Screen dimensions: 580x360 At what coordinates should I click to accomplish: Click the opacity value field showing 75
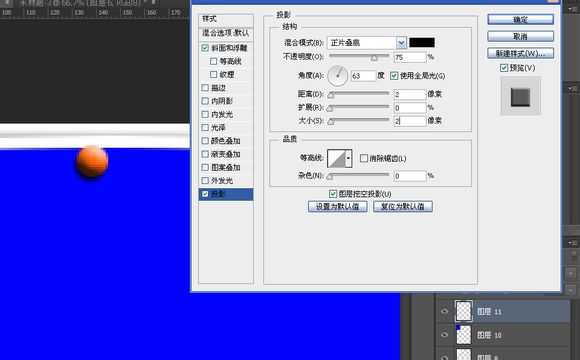[x=410, y=57]
